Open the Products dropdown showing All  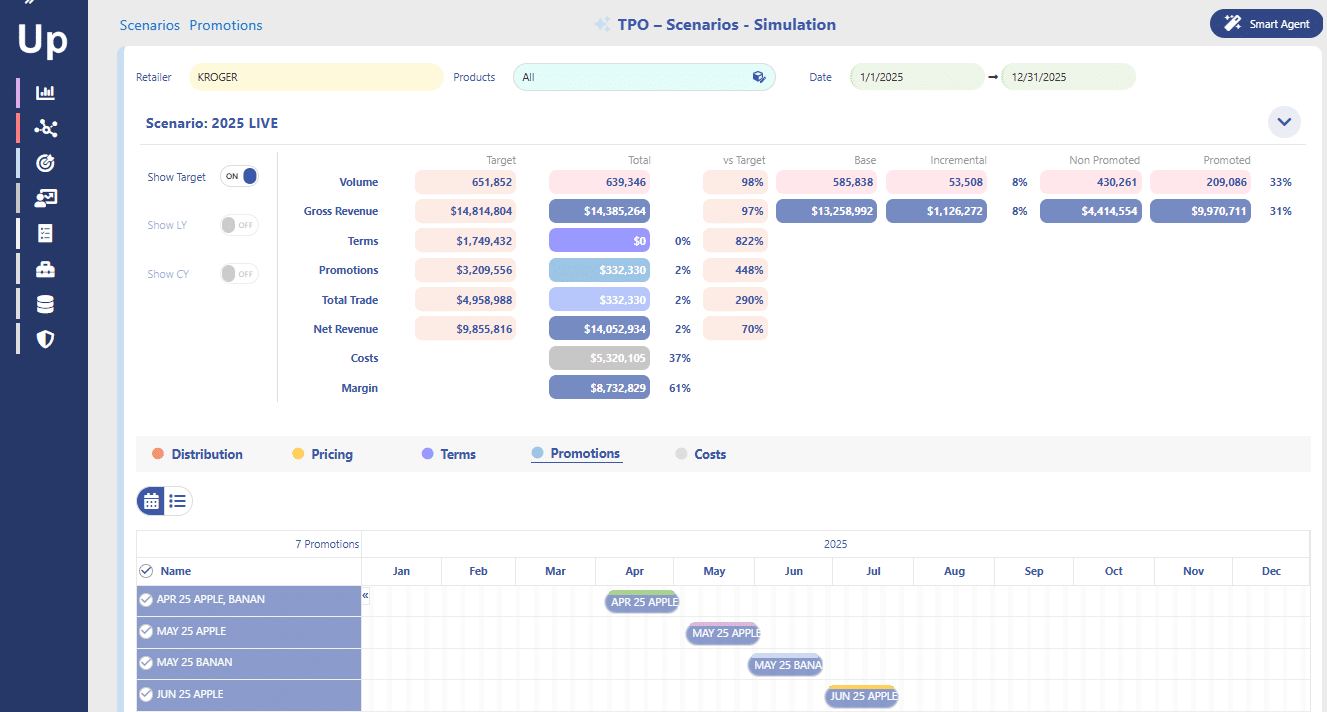coord(643,77)
